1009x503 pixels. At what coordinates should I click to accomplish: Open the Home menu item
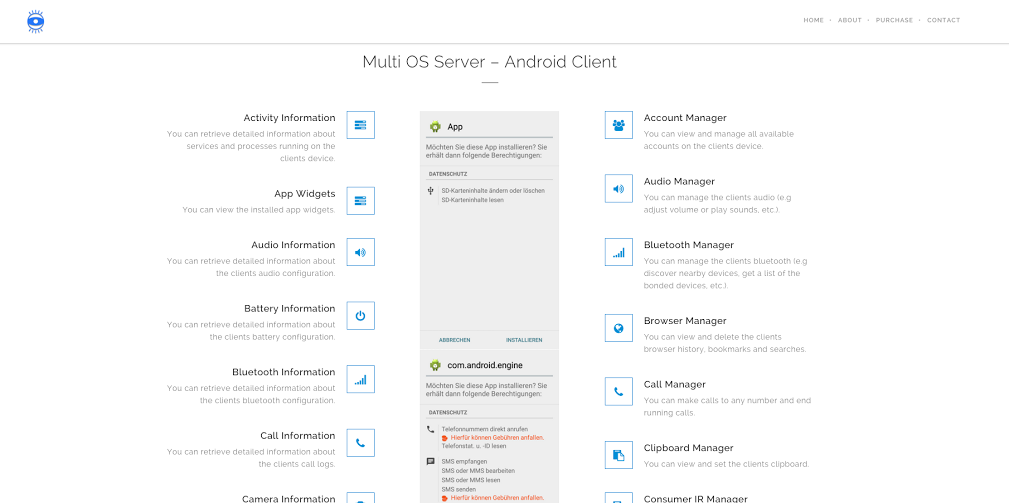pyautogui.click(x=813, y=20)
